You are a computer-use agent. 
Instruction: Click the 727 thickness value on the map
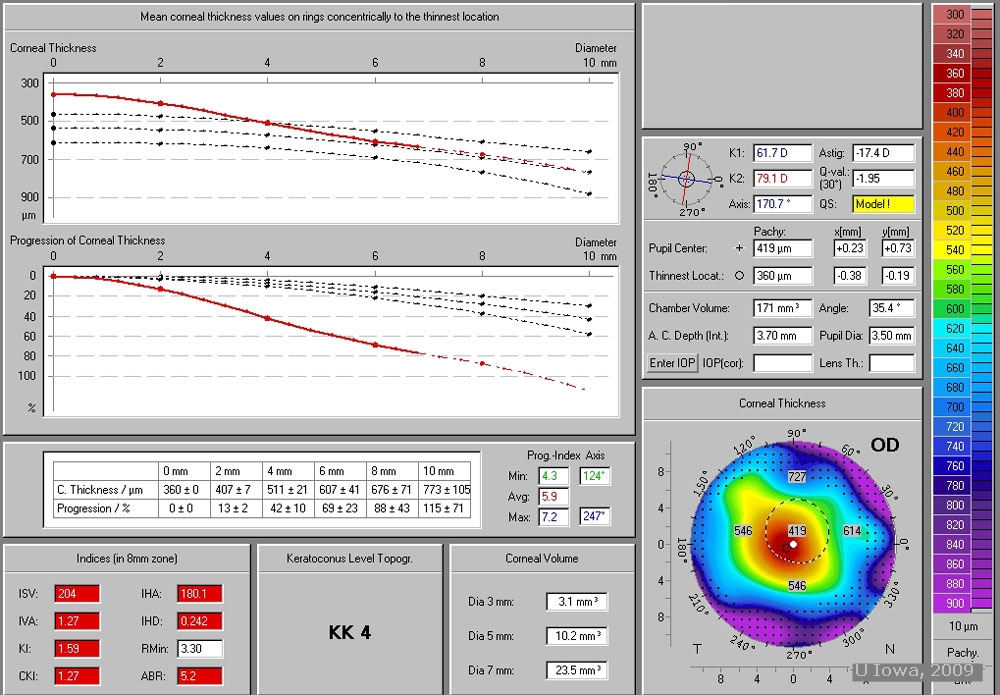796,477
